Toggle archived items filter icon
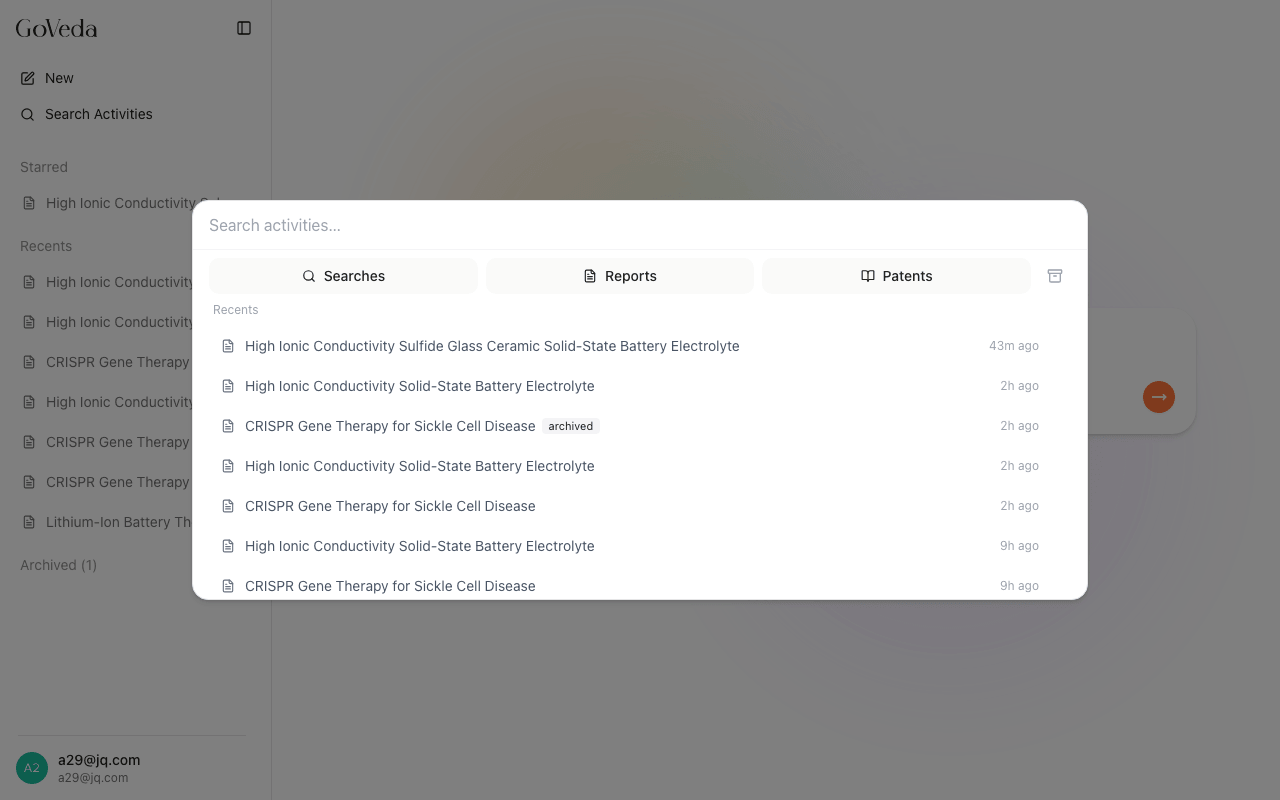 [x=1054, y=276]
